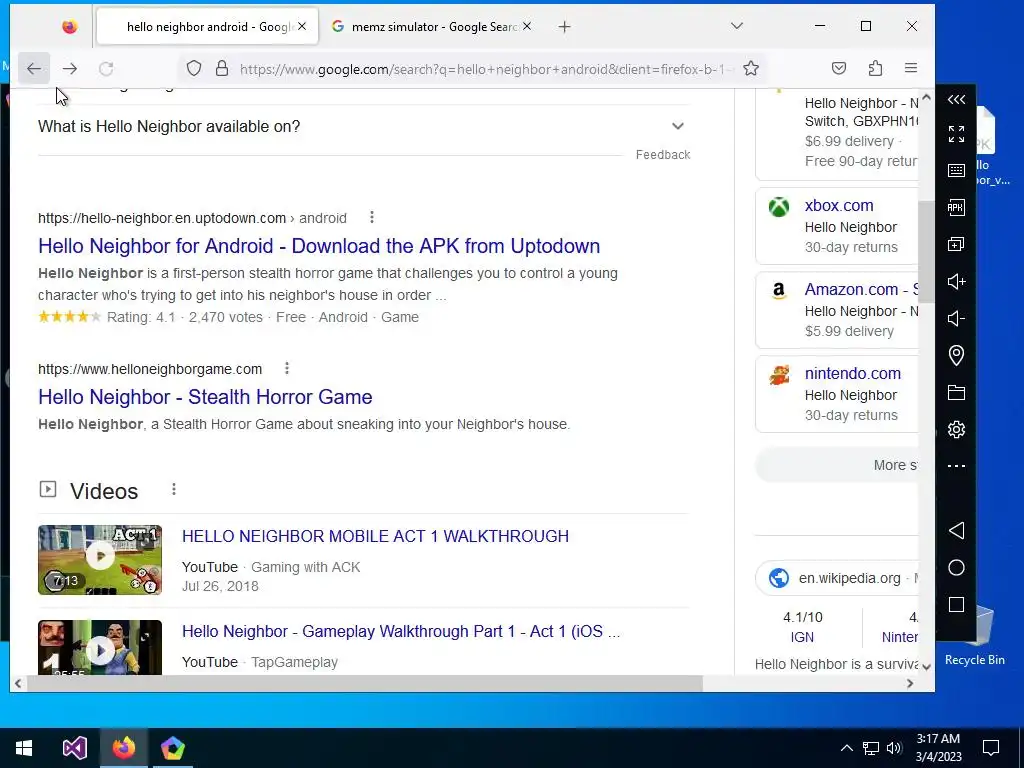Open Amazon.com store listing
This screenshot has width=1024, height=768.
coord(861,289)
